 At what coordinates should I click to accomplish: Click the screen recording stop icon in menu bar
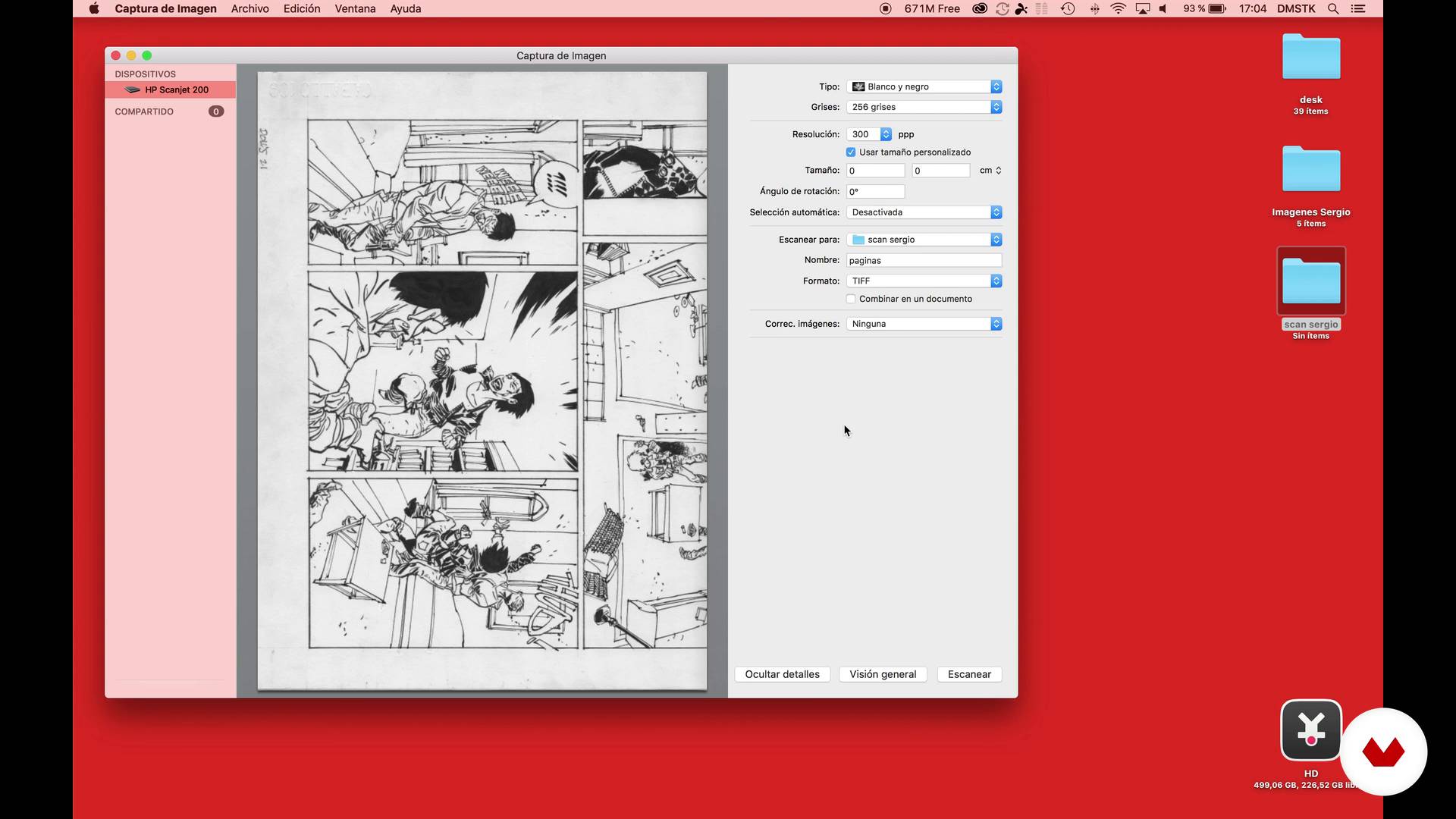coord(885,8)
